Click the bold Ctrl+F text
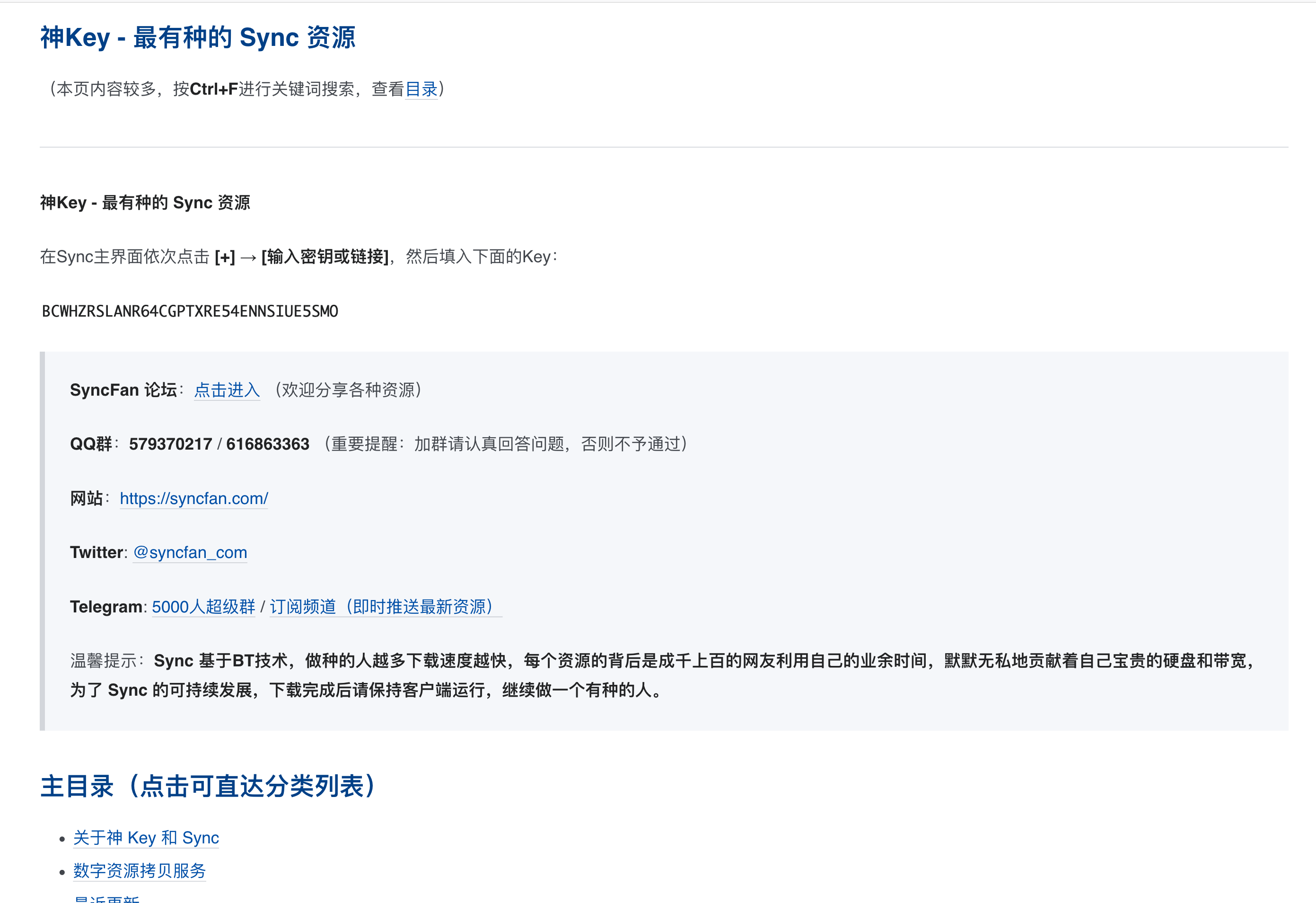 [214, 89]
